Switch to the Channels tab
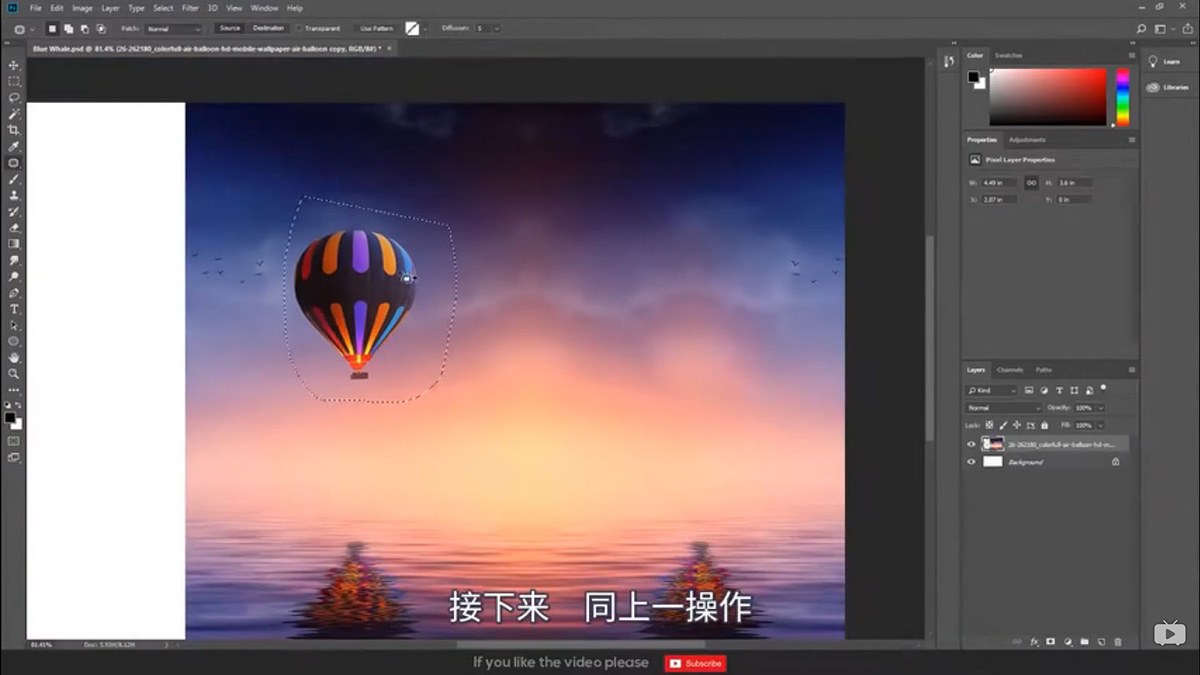 tap(1011, 370)
